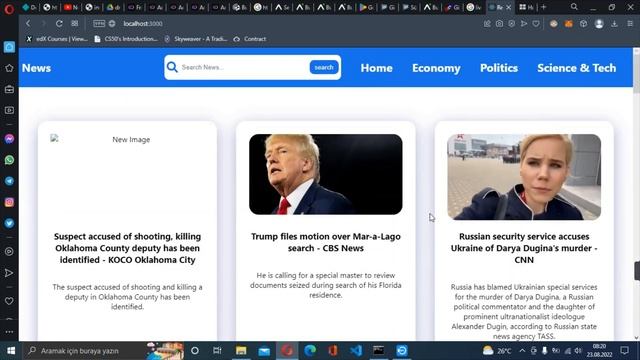Reload the localhost page
Screen dimensions: 640x360
click(x=59, y=24)
